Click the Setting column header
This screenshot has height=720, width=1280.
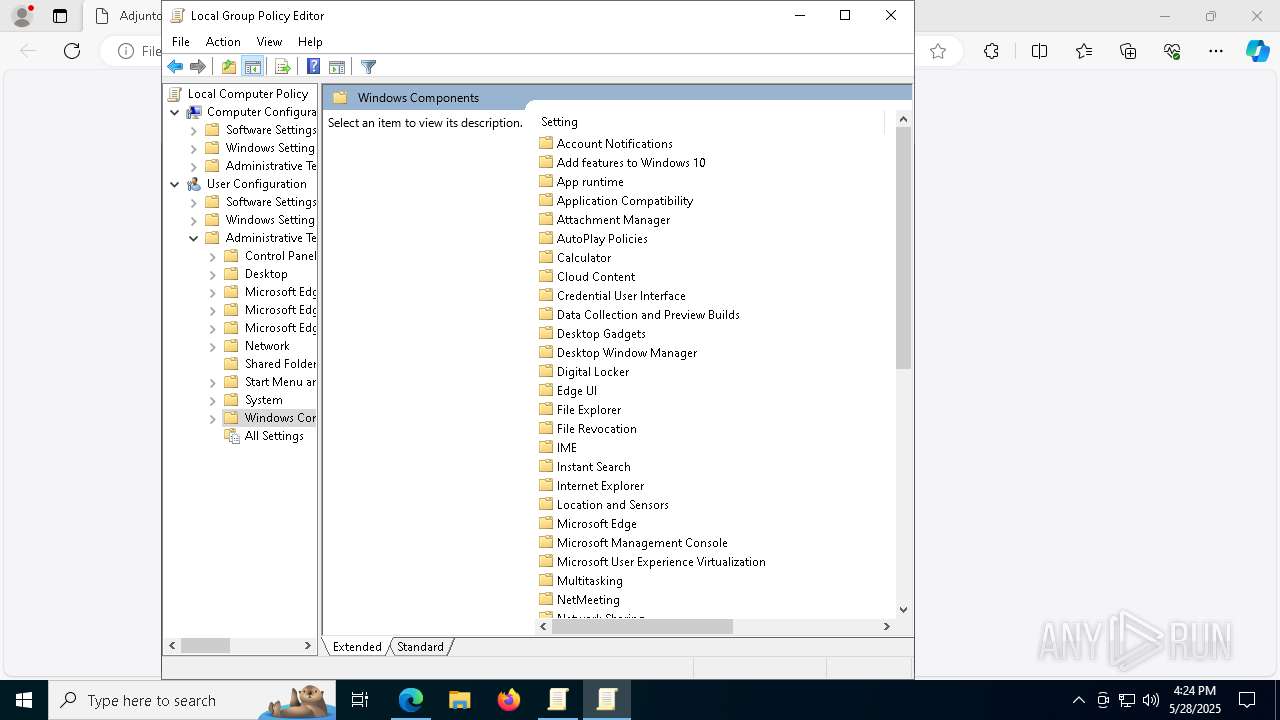click(710, 122)
